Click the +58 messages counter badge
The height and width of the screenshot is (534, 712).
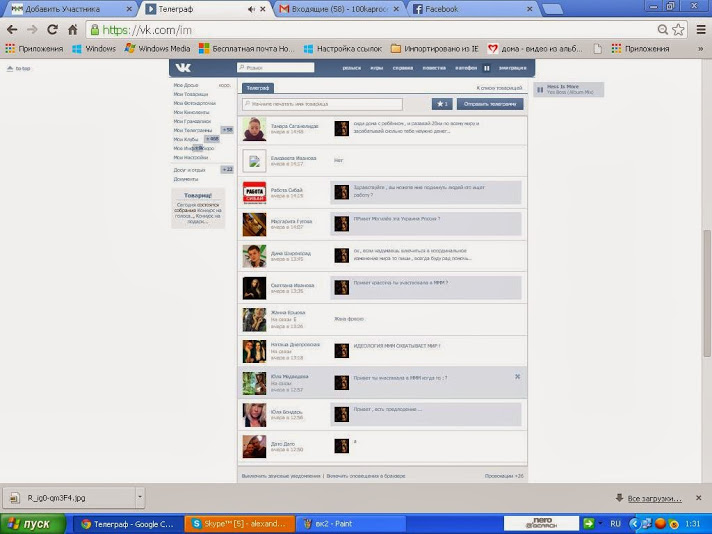pyautogui.click(x=227, y=130)
